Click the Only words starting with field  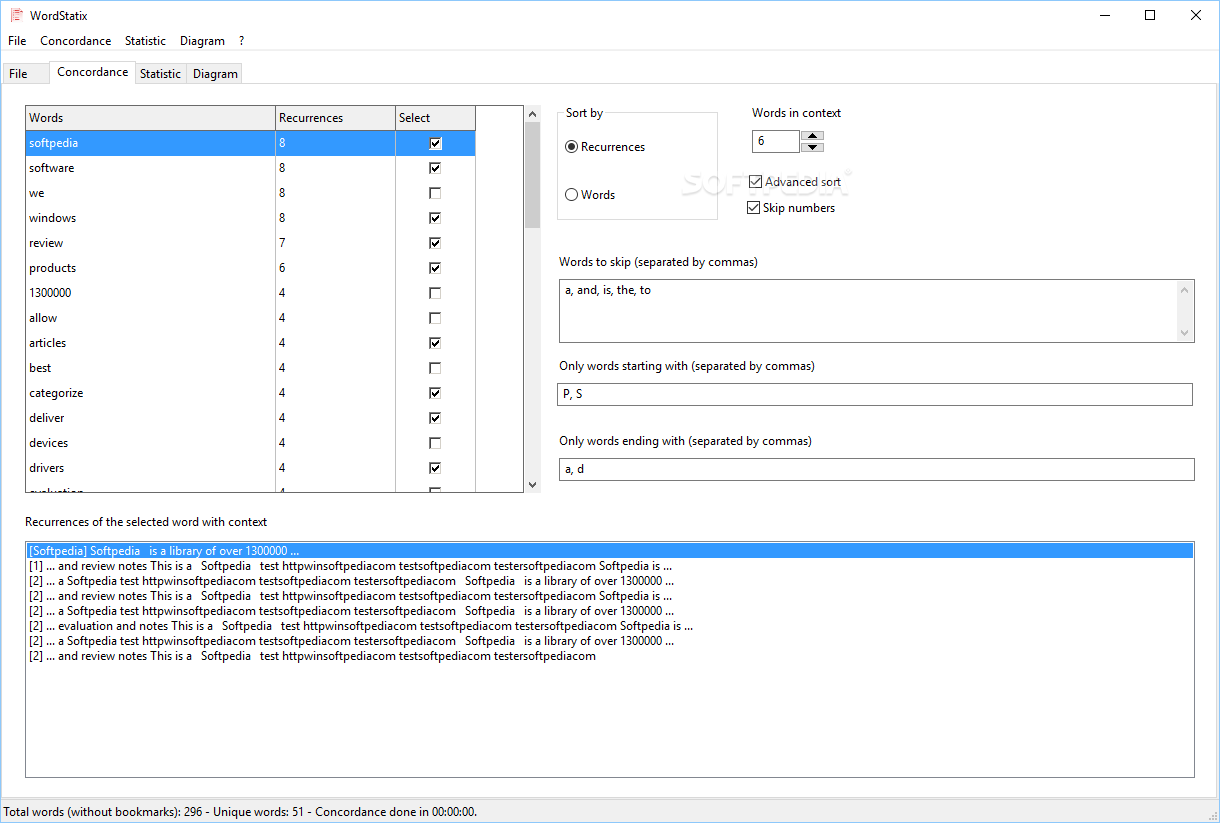[x=875, y=394]
